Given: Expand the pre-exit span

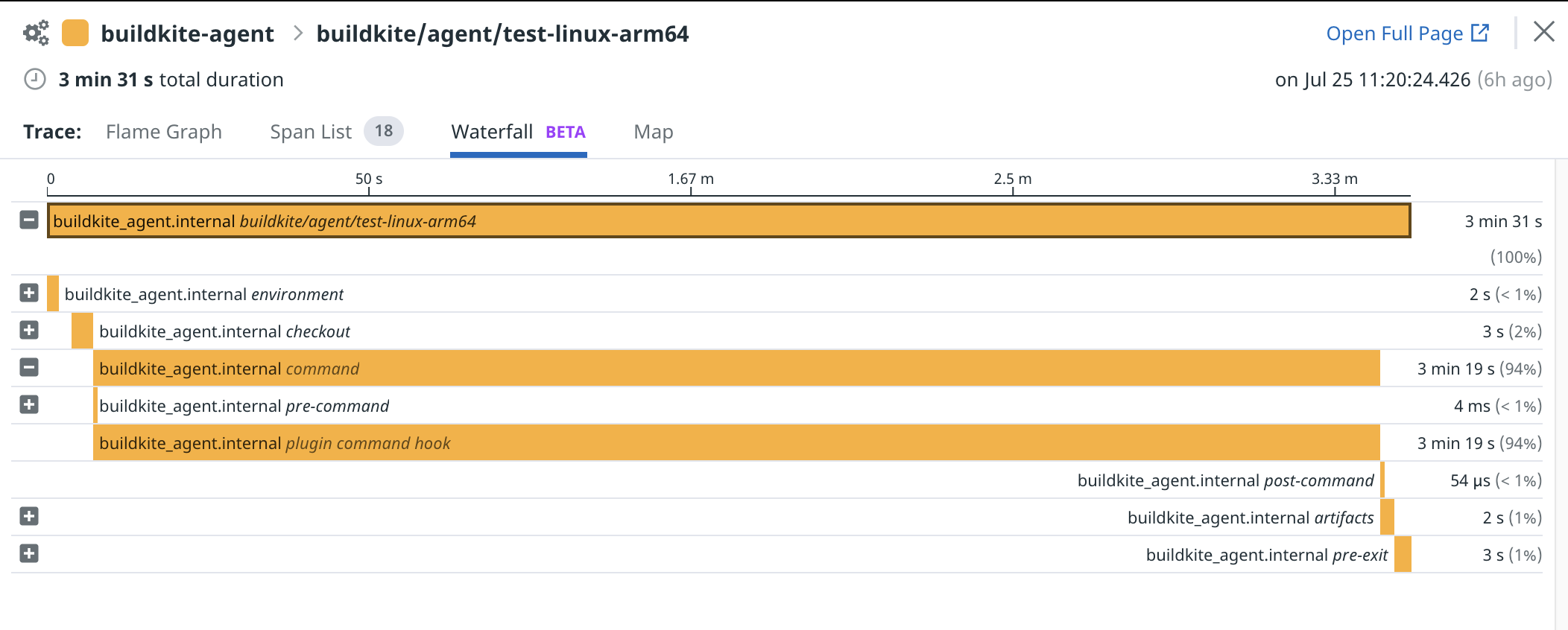Looking at the screenshot, I should pos(29,553).
